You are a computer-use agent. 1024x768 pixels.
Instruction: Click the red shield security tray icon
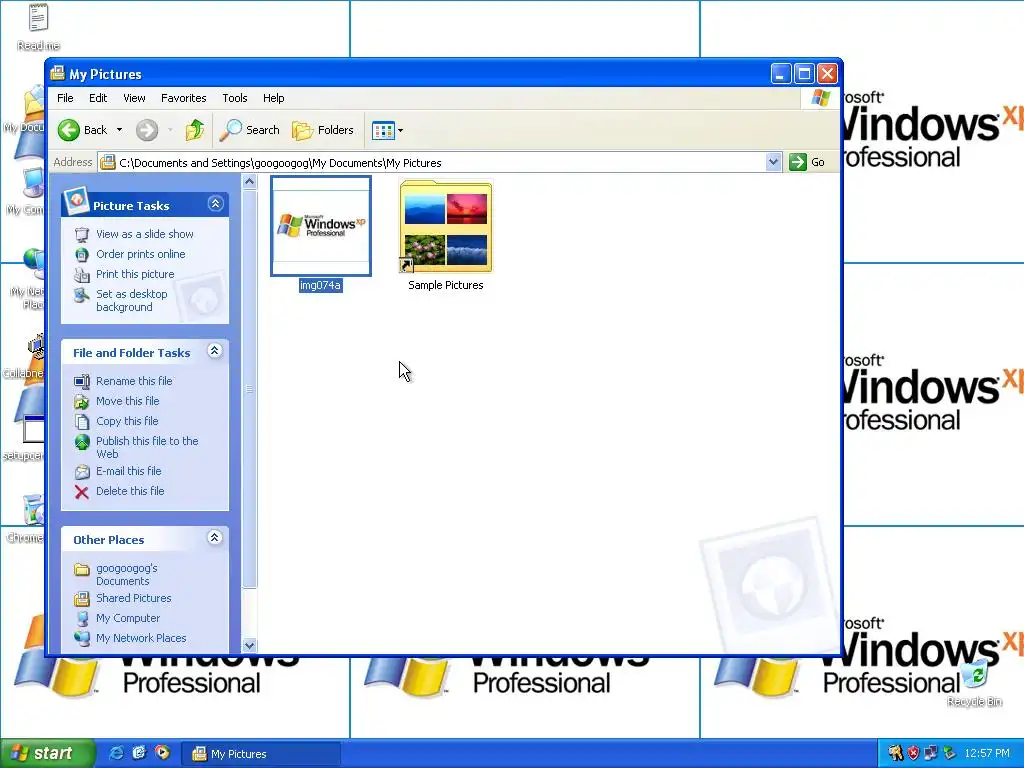pyautogui.click(x=913, y=753)
